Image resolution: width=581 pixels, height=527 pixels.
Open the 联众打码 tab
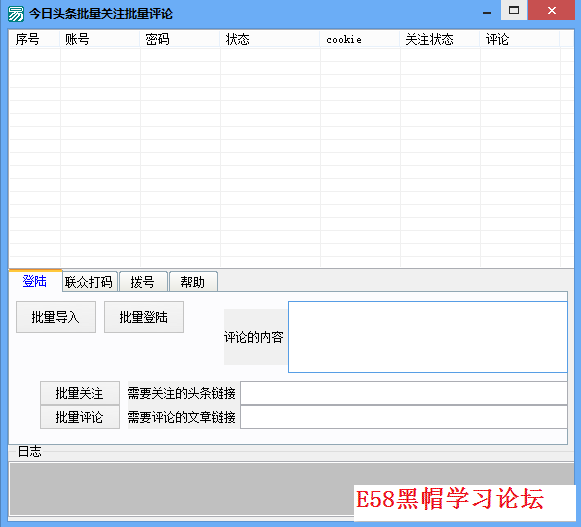click(89, 282)
